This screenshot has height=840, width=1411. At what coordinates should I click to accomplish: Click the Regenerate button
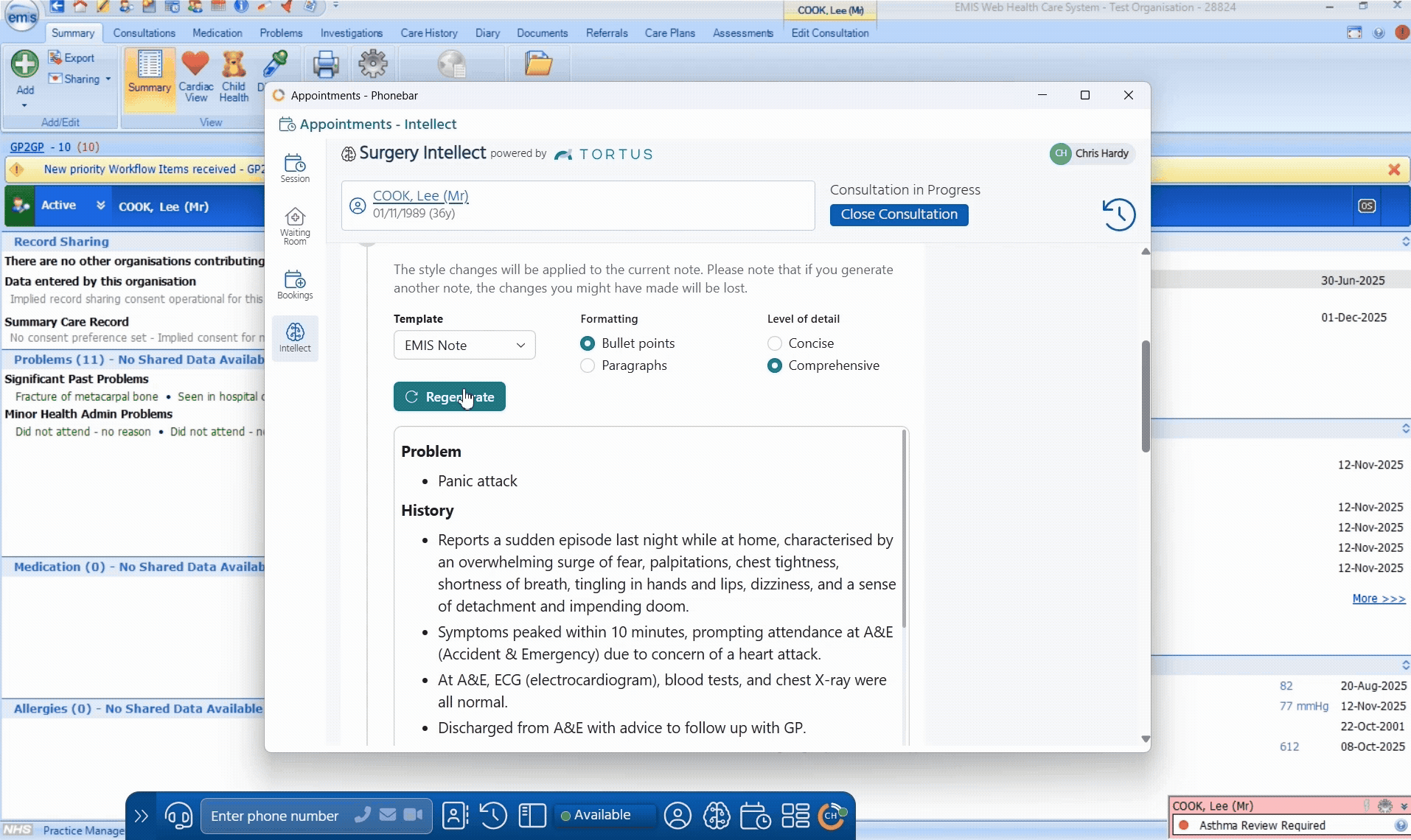[x=450, y=396]
